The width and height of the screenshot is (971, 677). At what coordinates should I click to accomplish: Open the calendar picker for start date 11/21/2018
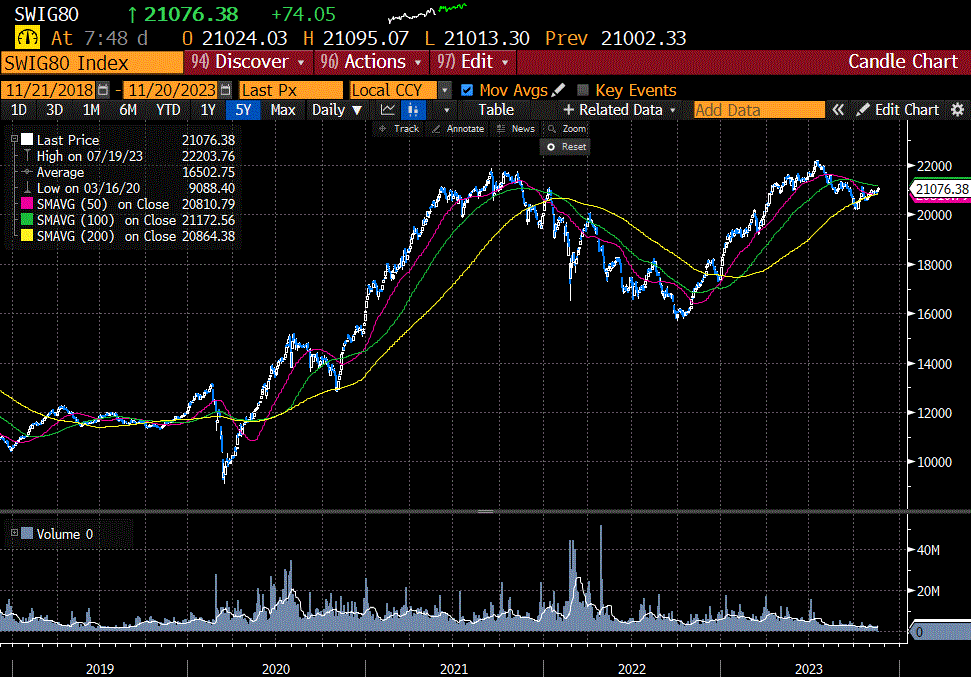coord(103,90)
